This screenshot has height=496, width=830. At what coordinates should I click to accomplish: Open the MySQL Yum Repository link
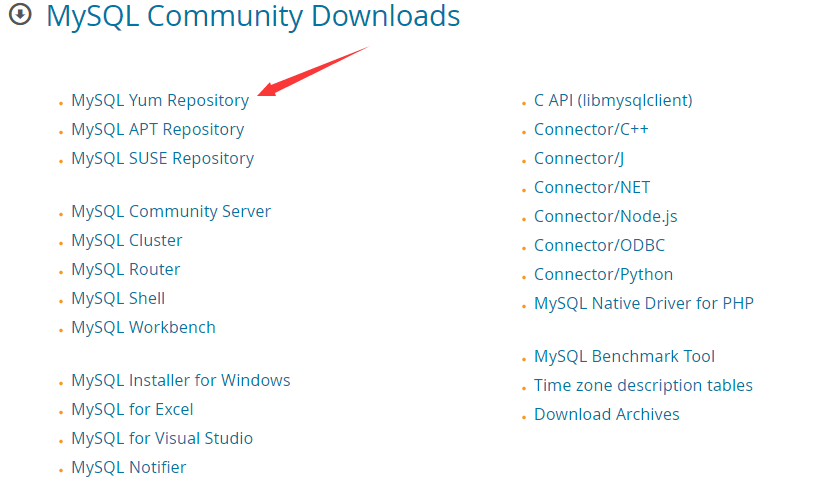tap(160, 101)
